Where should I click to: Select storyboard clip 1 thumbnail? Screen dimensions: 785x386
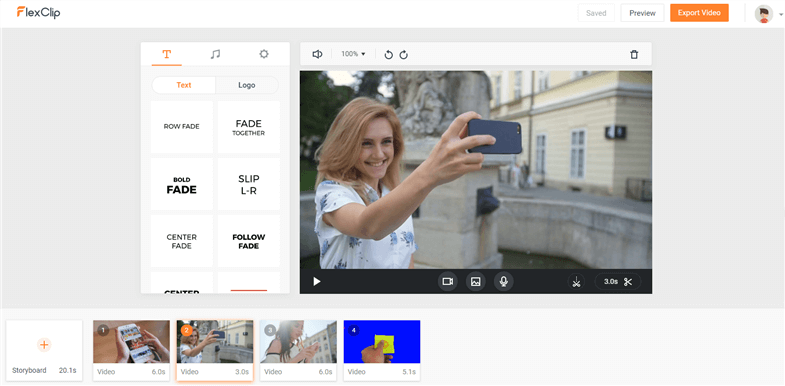[x=131, y=342]
